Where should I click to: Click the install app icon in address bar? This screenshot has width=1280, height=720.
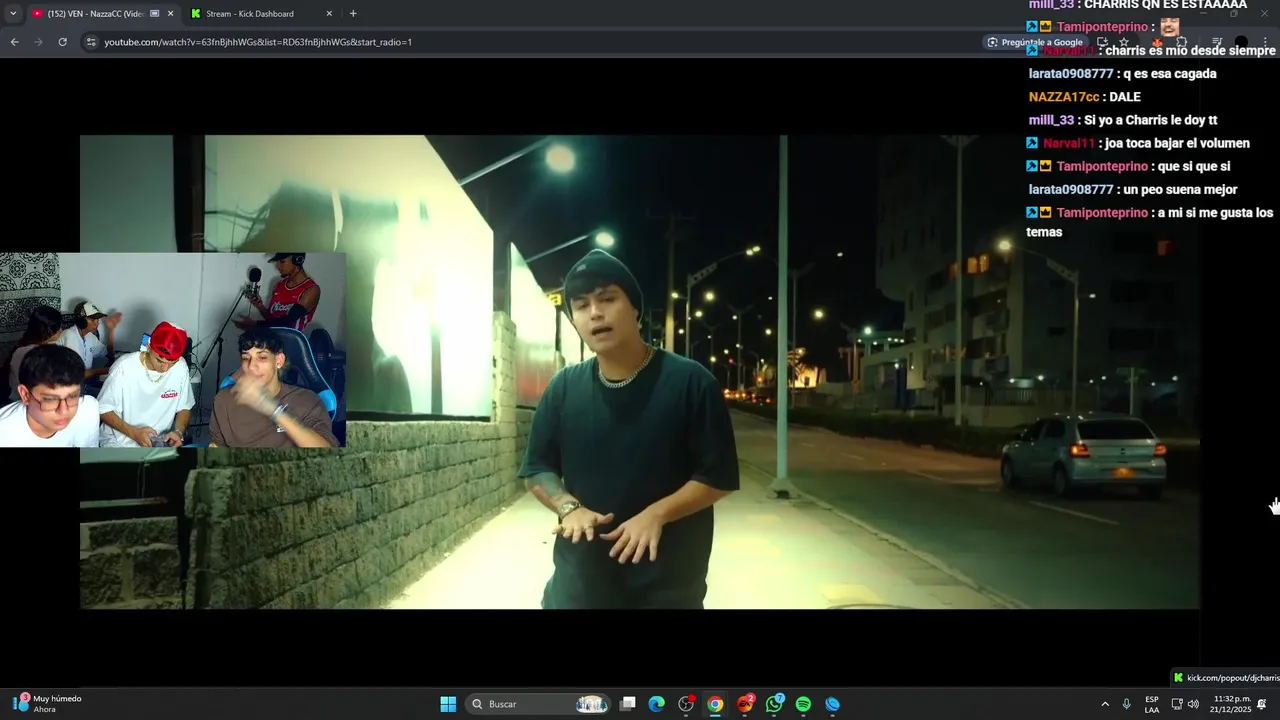[1102, 42]
